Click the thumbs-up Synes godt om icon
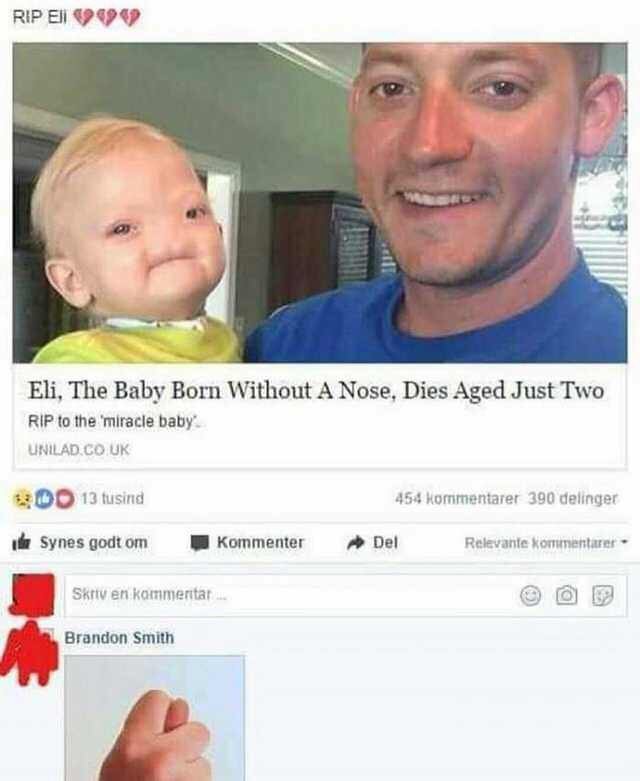Viewport: 640px width, 781px height. pyautogui.click(x=21, y=541)
